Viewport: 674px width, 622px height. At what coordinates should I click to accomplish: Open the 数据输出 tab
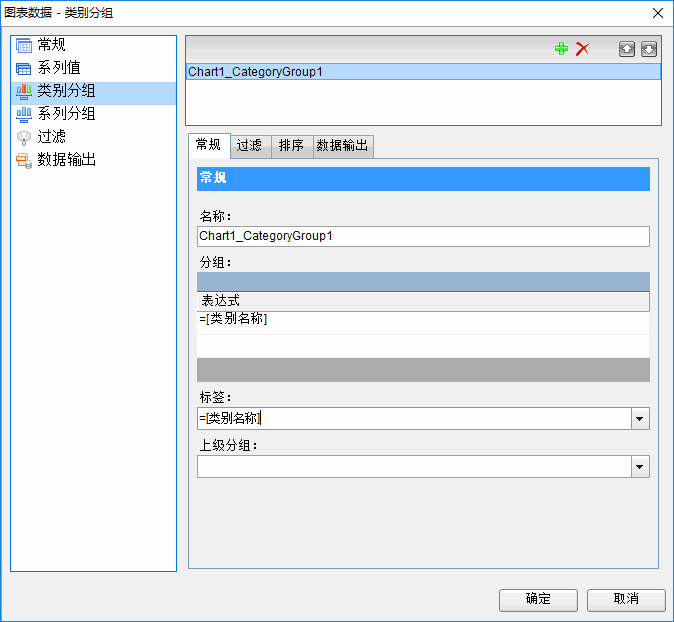click(x=343, y=146)
